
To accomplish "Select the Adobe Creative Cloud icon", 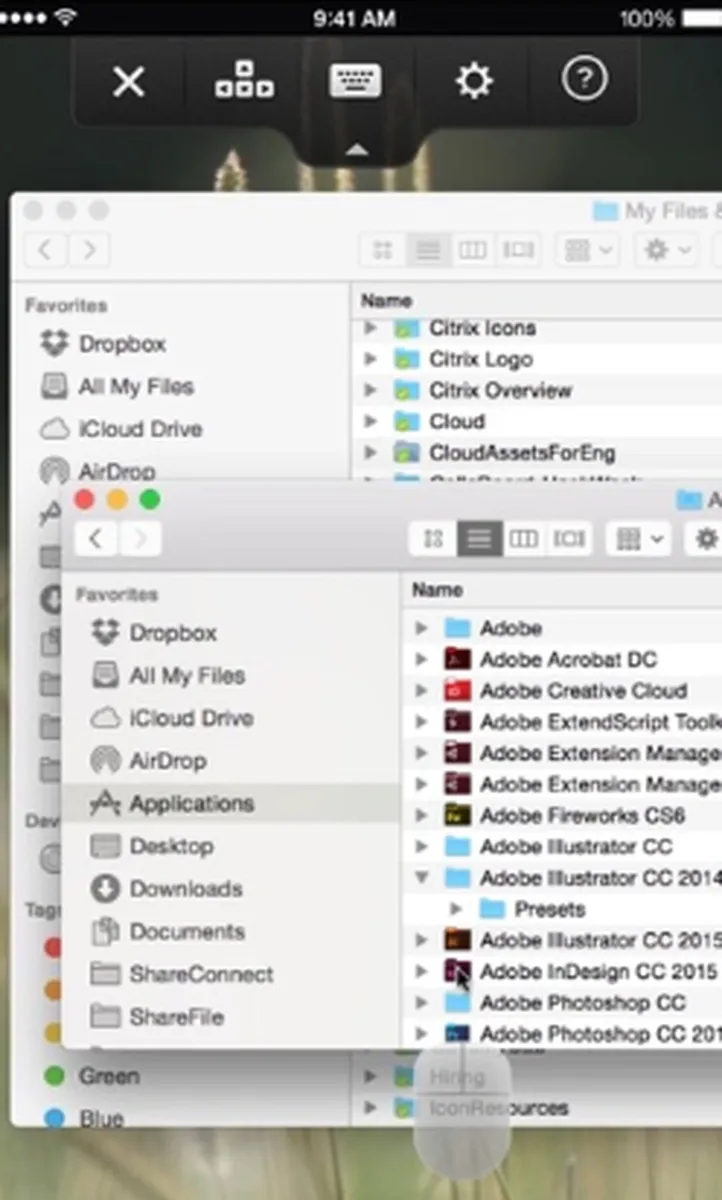I will pyautogui.click(x=457, y=691).
